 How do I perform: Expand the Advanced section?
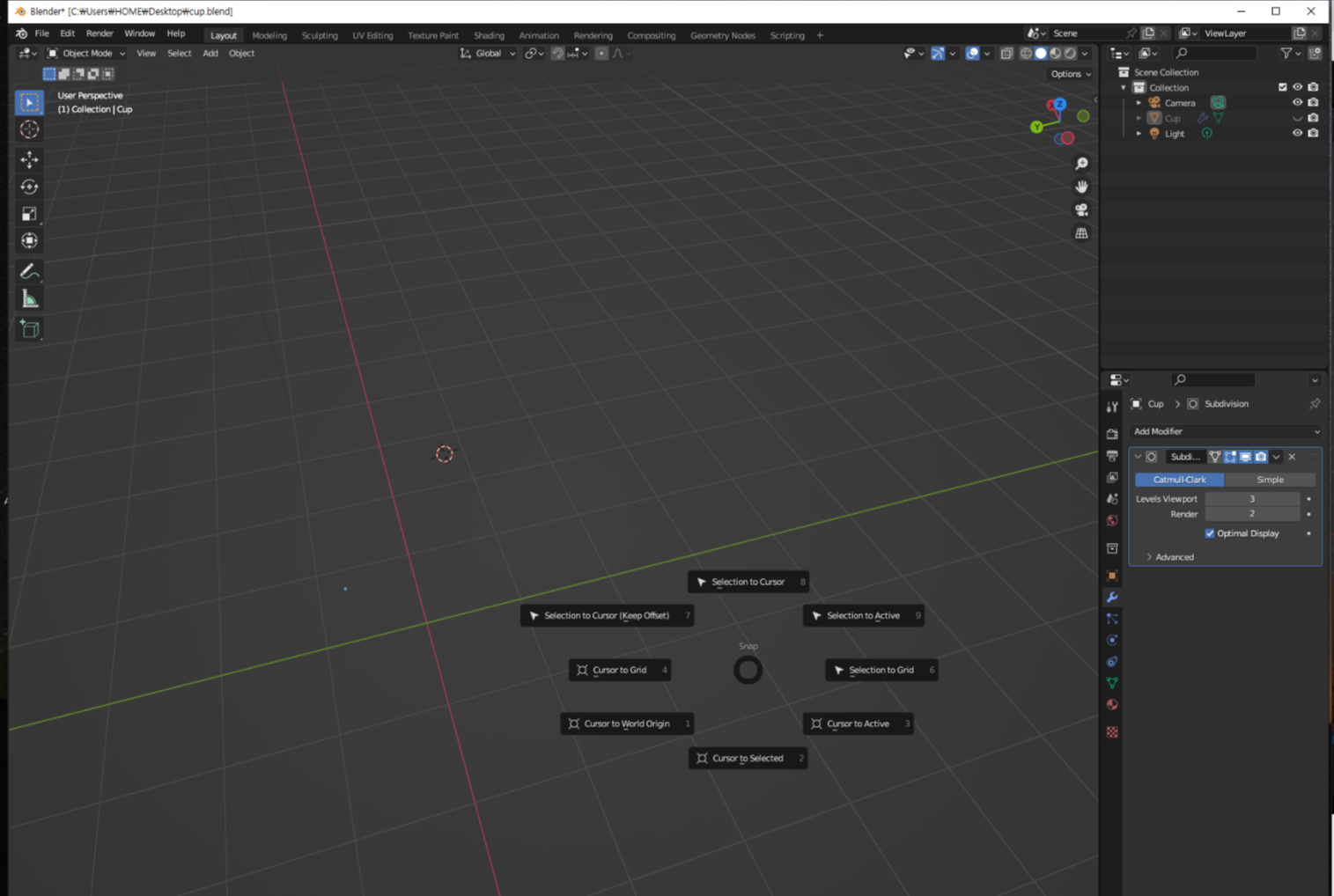pyautogui.click(x=1169, y=557)
